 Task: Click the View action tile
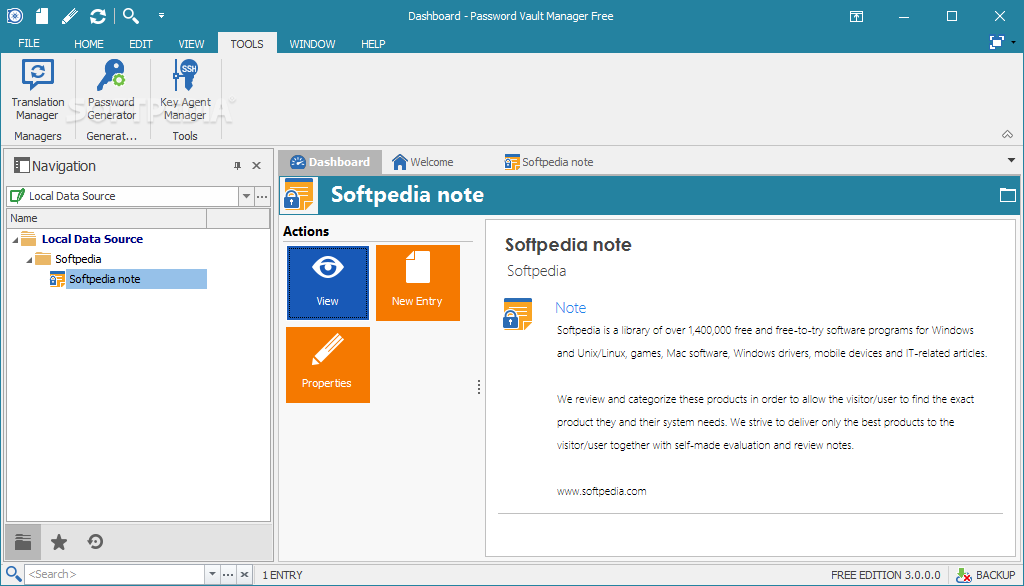click(328, 283)
